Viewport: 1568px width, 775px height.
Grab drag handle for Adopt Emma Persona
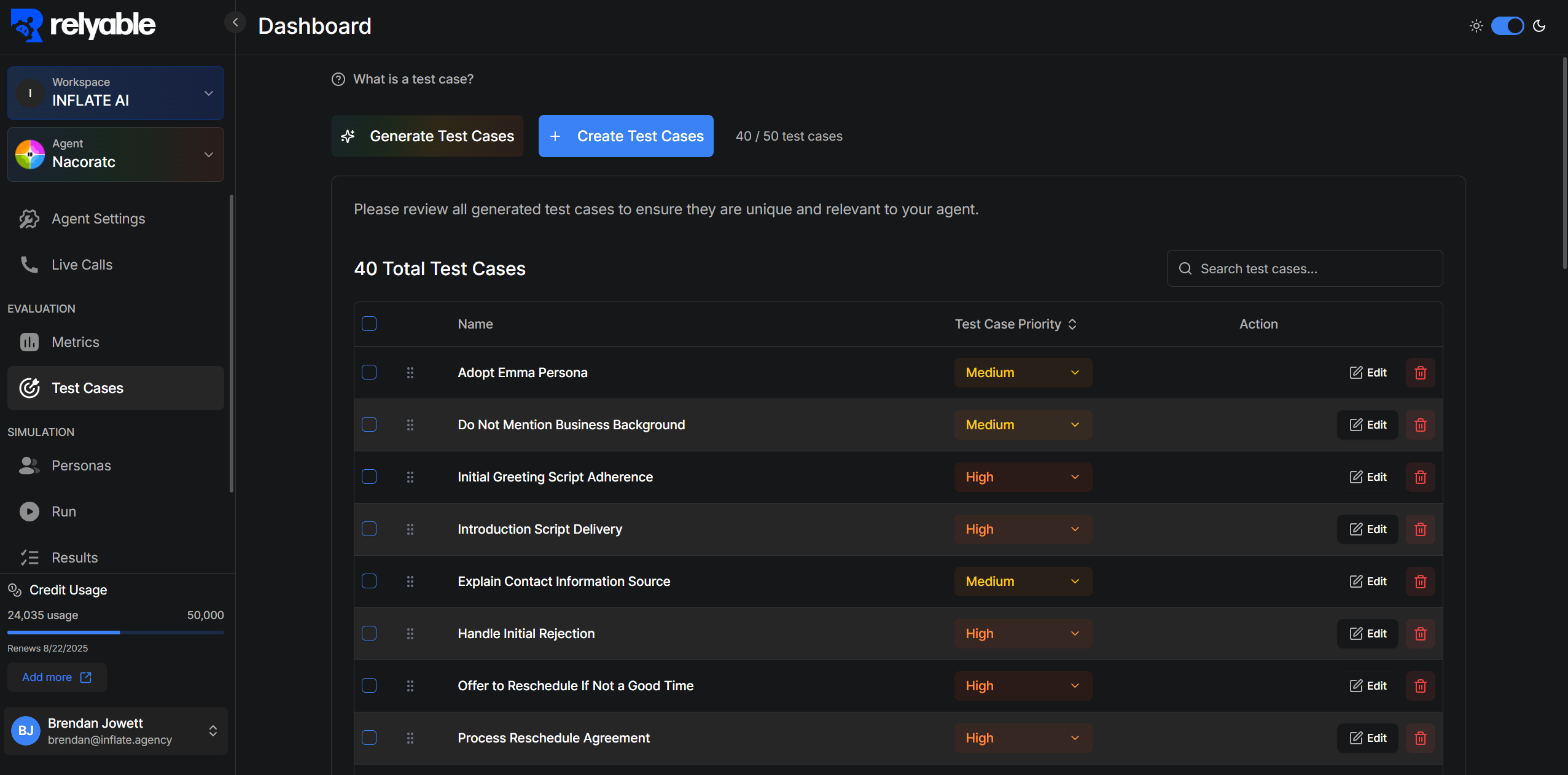coord(410,373)
